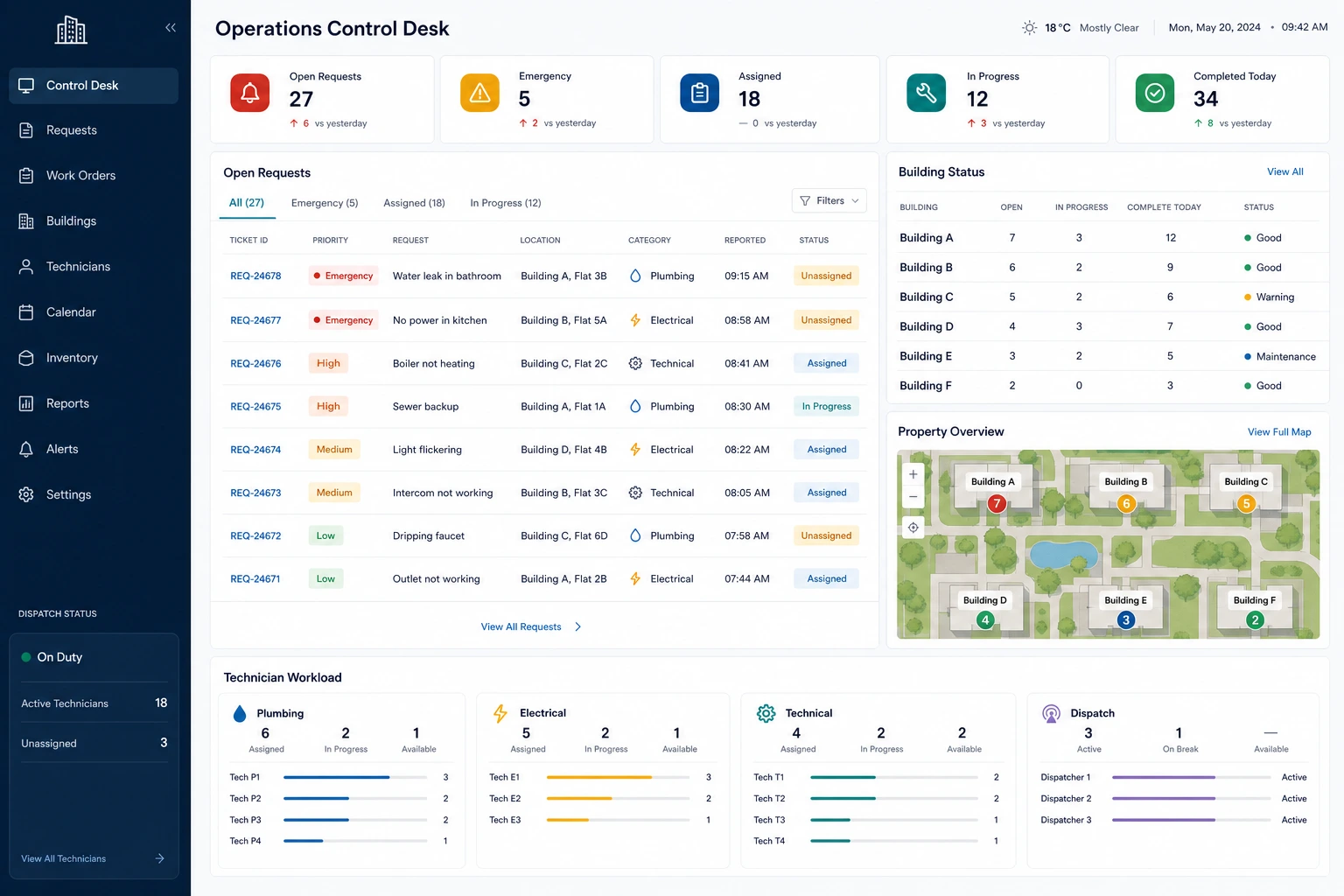Click View Full Map link
1344x896 pixels.
[1279, 432]
